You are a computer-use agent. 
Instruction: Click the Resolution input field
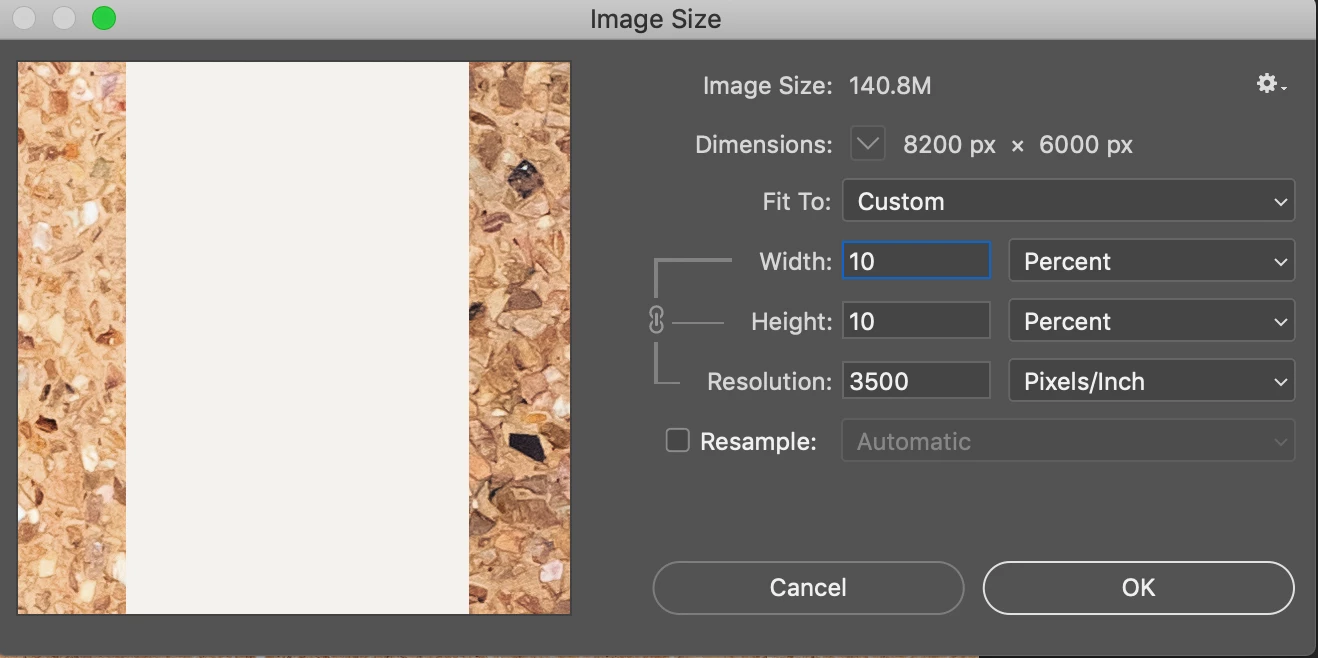coord(916,381)
